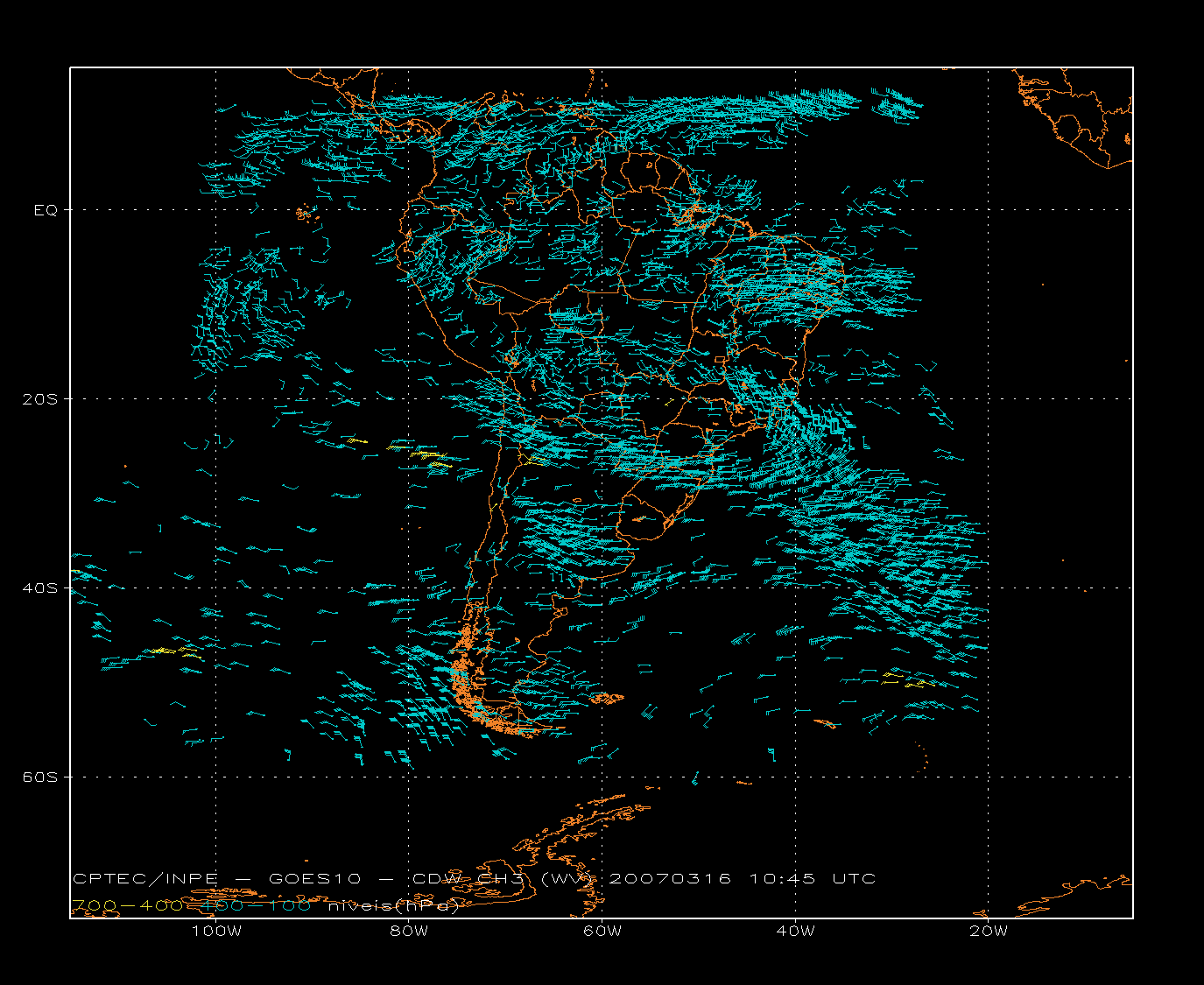Click the 20070316 date stamp

670,878
